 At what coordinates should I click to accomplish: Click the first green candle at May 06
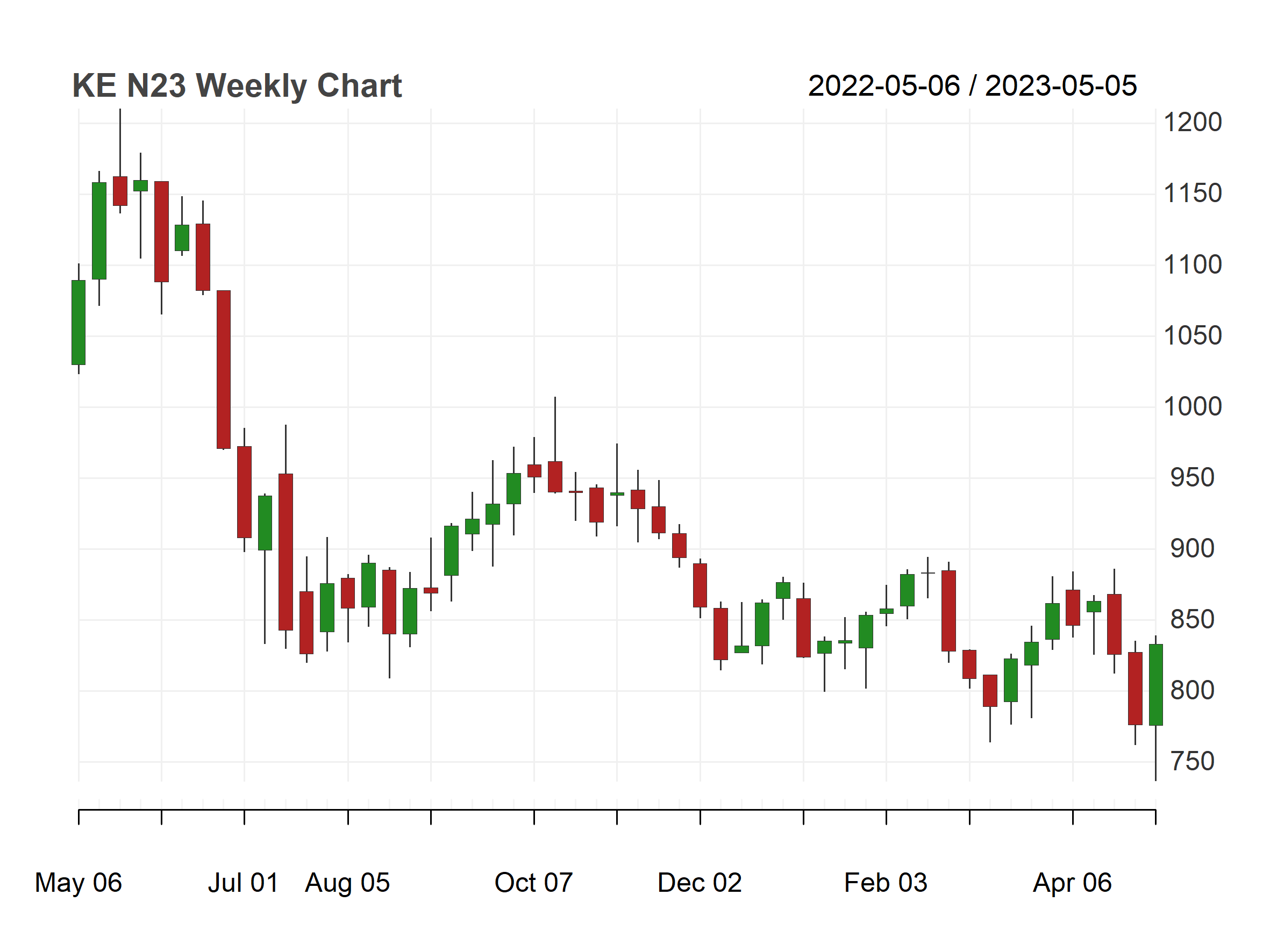pos(79,323)
